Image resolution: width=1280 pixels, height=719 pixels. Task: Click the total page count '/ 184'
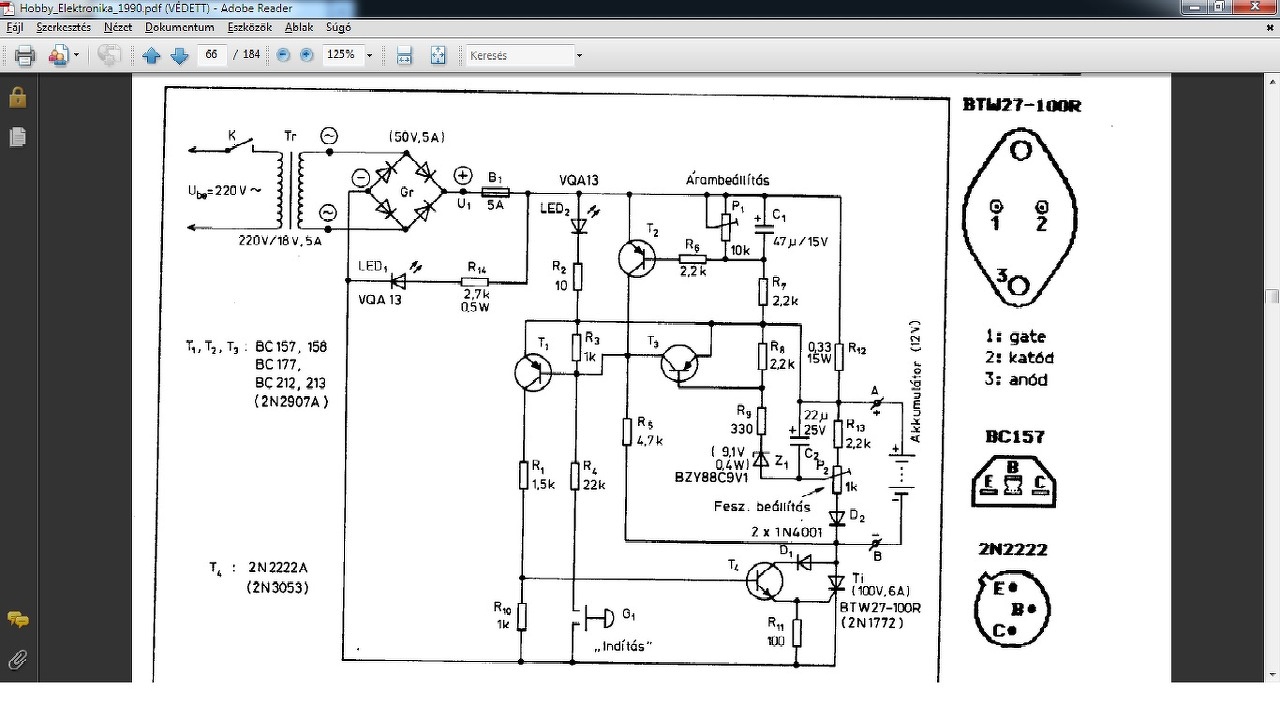click(x=246, y=55)
